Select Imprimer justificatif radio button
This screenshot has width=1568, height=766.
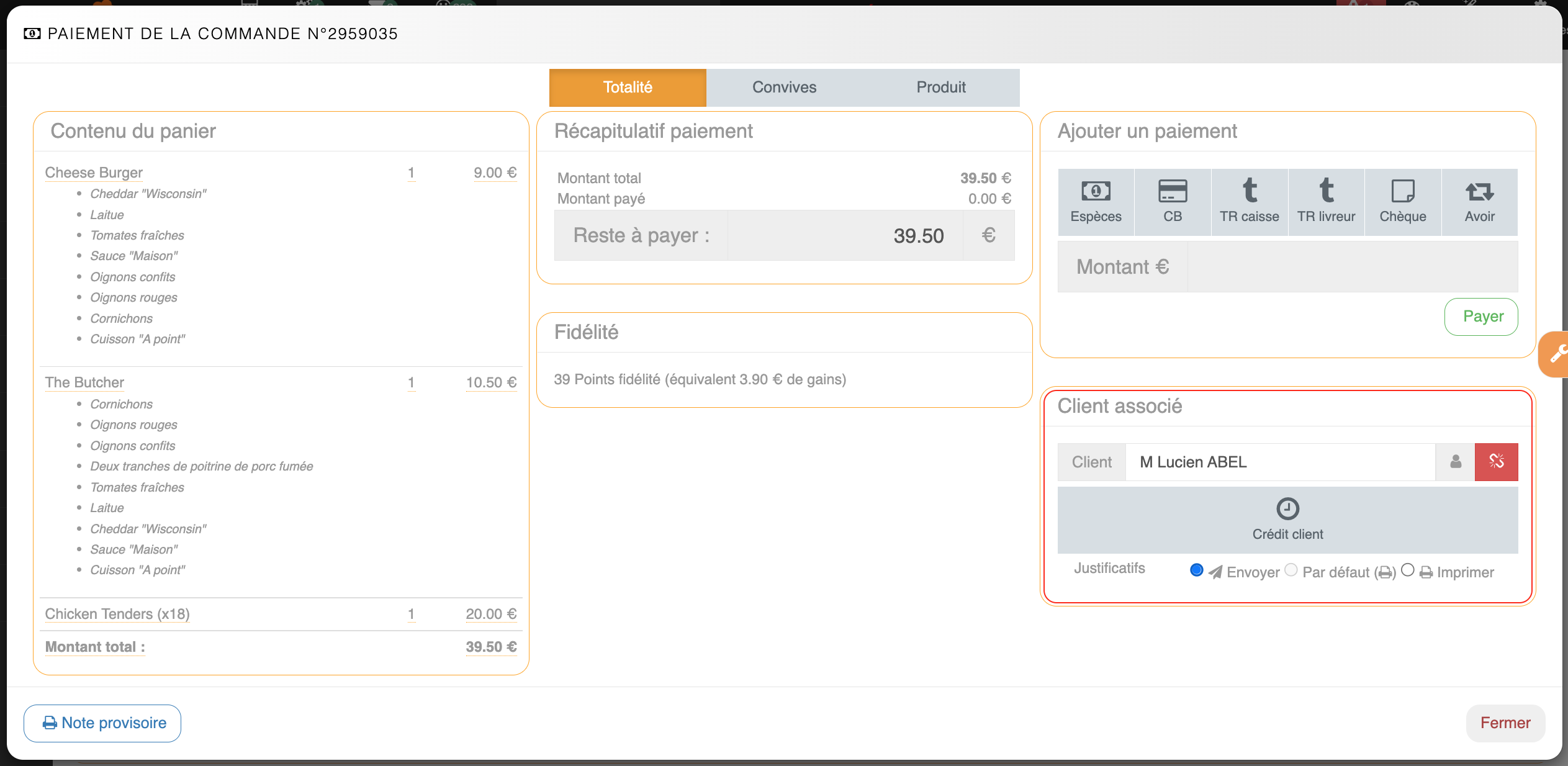point(1408,570)
